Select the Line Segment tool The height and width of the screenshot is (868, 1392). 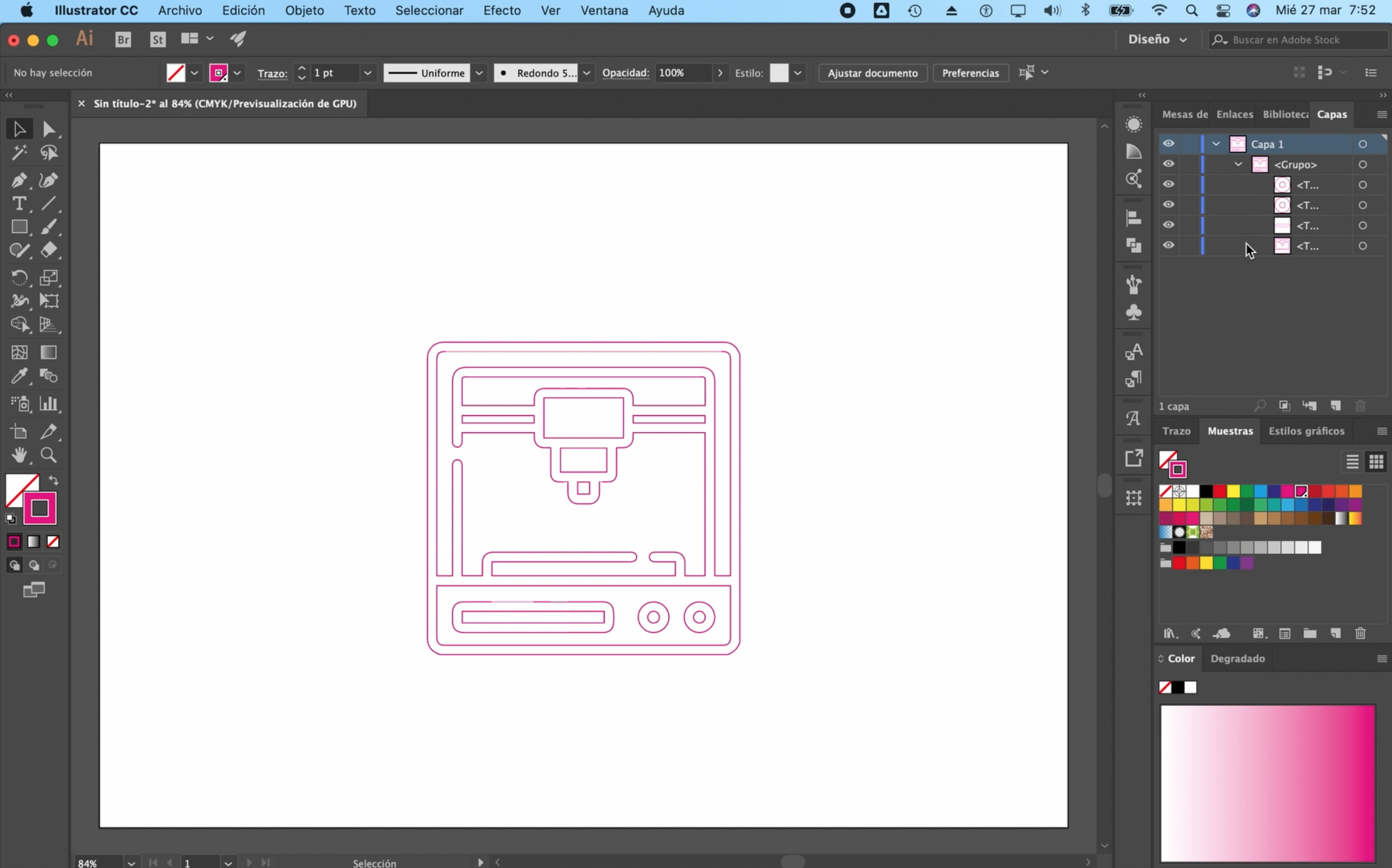49,204
